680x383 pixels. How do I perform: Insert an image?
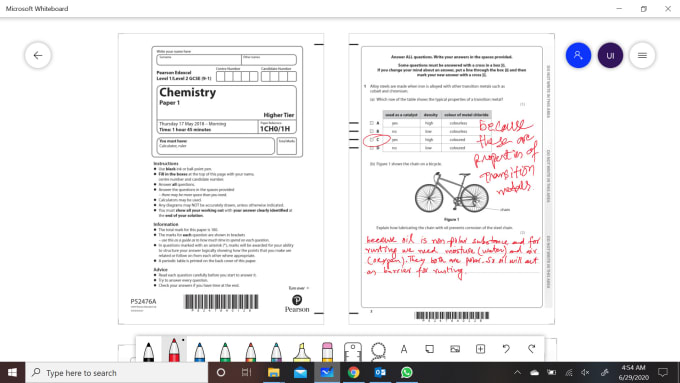click(x=455, y=349)
